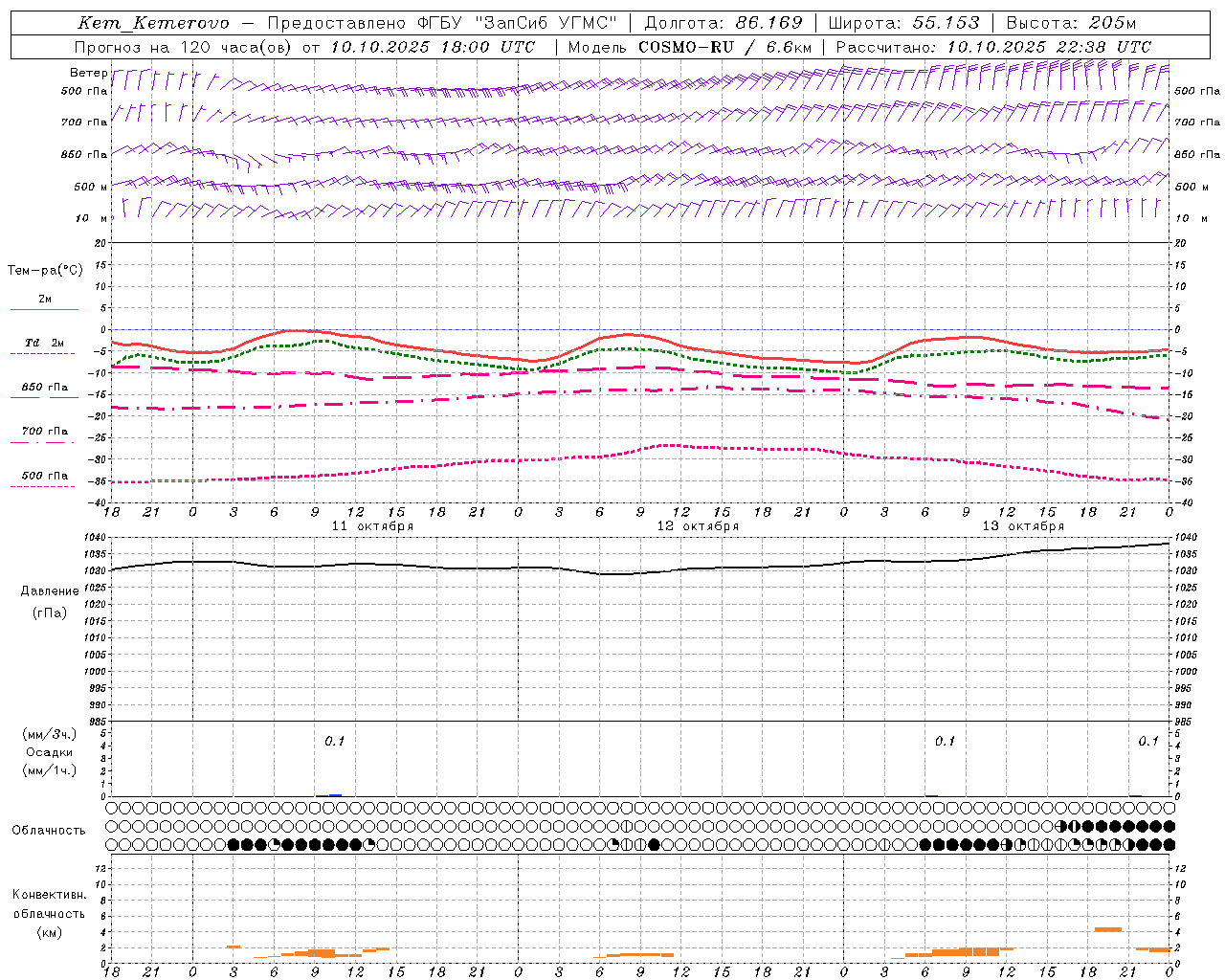The image size is (1225, 980).
Task: Click the '(мм/3ч.)' precipitation unit label
Action: click(50, 734)
